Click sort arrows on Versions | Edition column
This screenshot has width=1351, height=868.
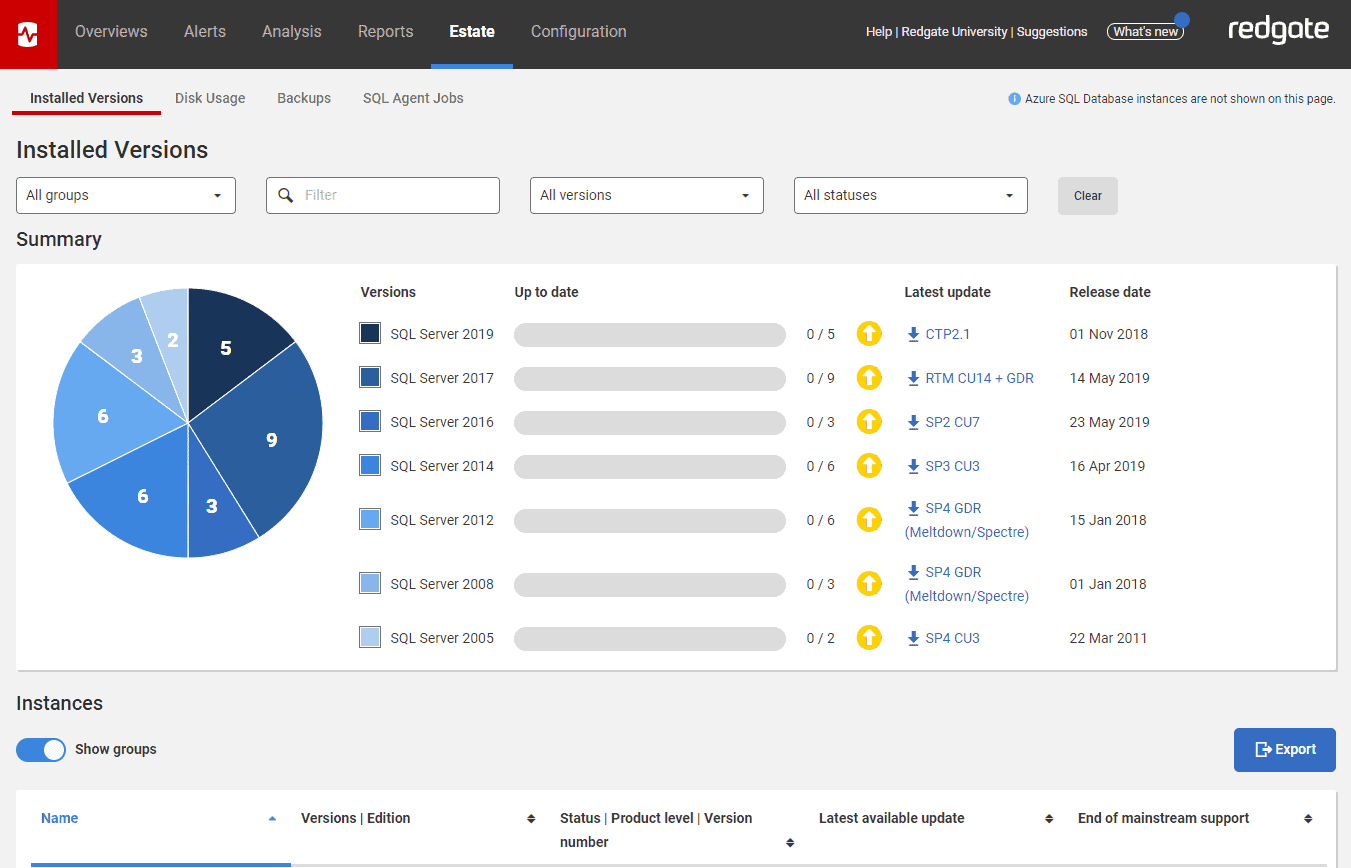pos(531,819)
